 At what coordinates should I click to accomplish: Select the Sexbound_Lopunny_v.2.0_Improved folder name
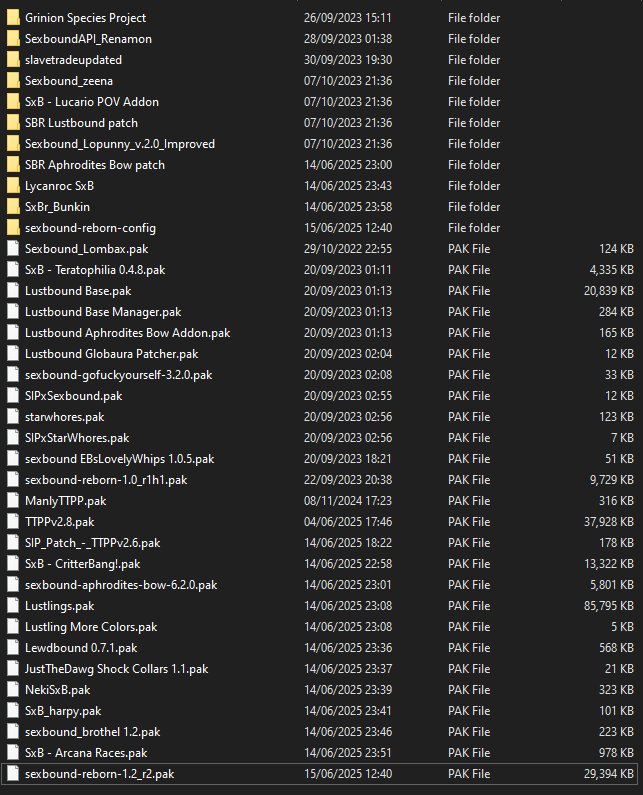point(120,144)
